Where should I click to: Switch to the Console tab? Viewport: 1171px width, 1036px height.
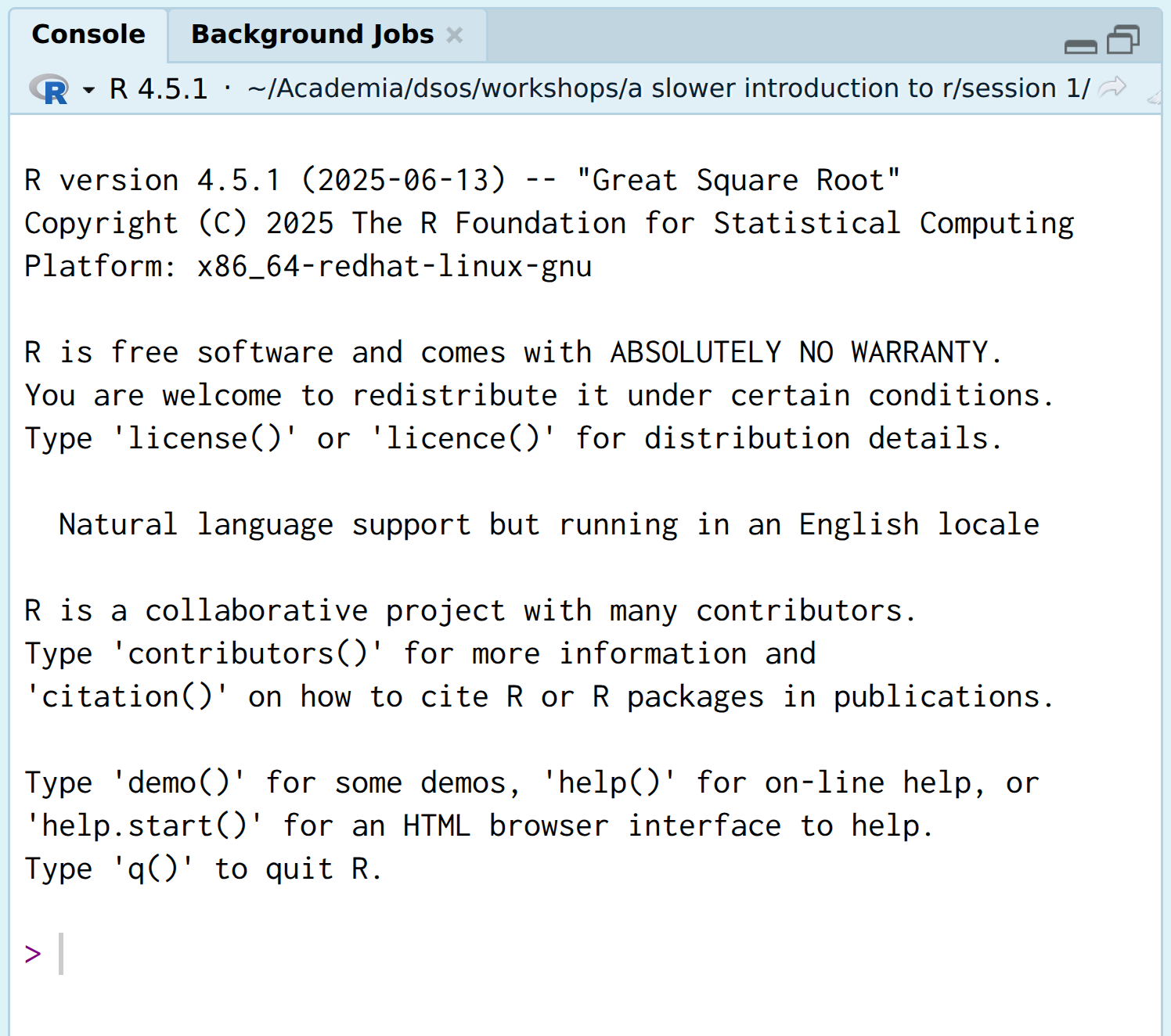(x=88, y=34)
